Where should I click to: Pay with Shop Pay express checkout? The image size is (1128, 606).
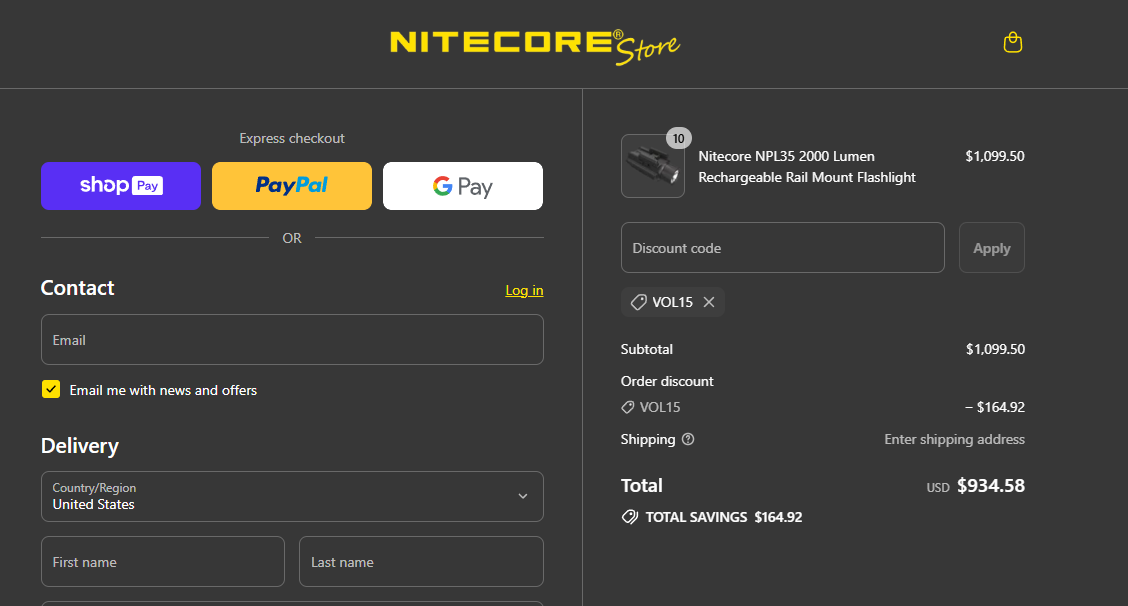tap(121, 186)
